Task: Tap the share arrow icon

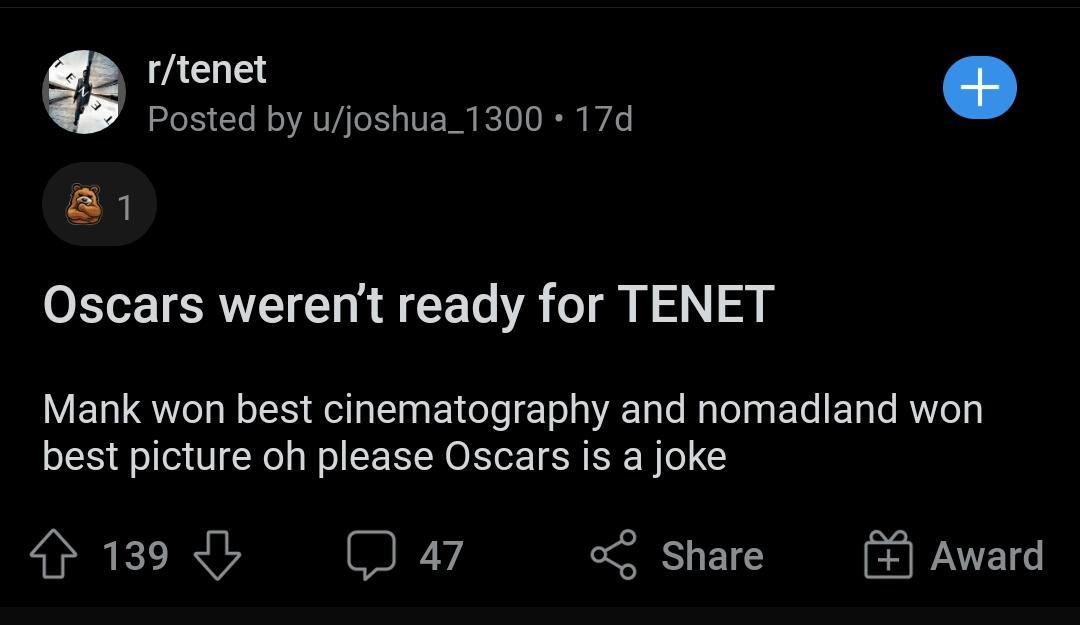Action: coord(613,556)
